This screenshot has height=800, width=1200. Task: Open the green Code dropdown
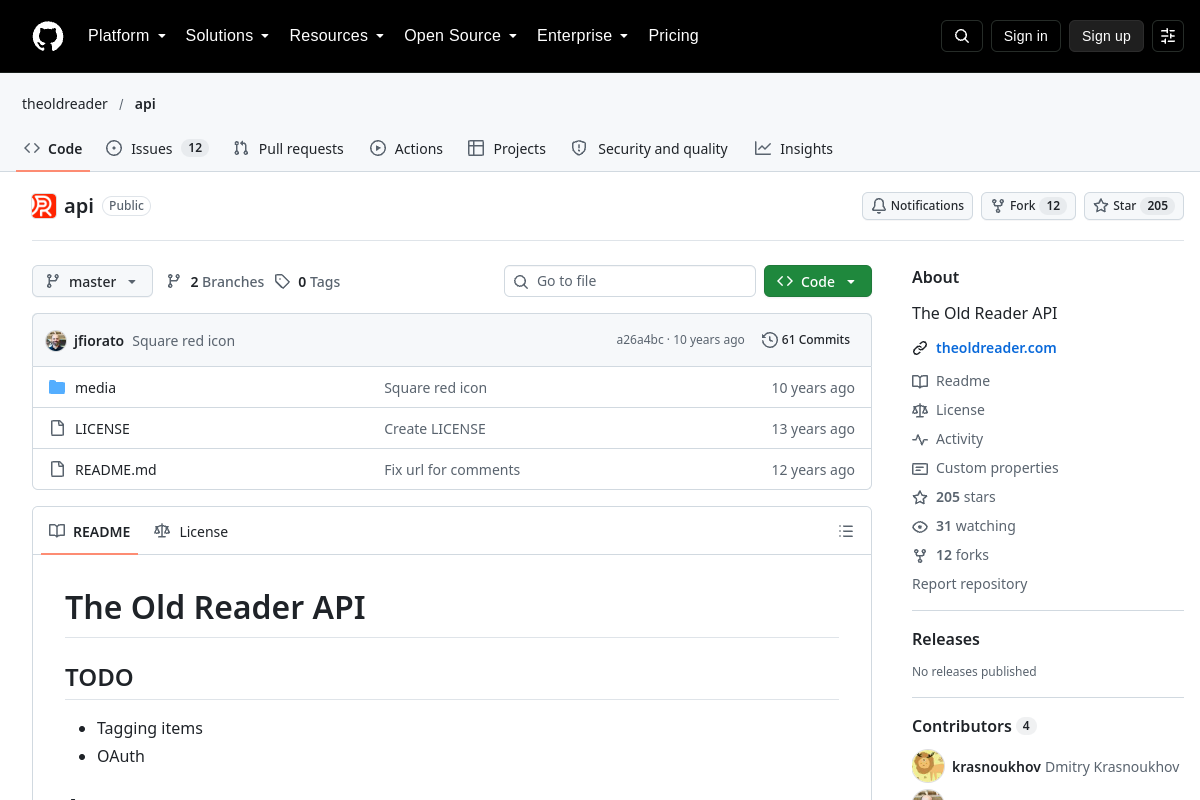[x=818, y=281]
